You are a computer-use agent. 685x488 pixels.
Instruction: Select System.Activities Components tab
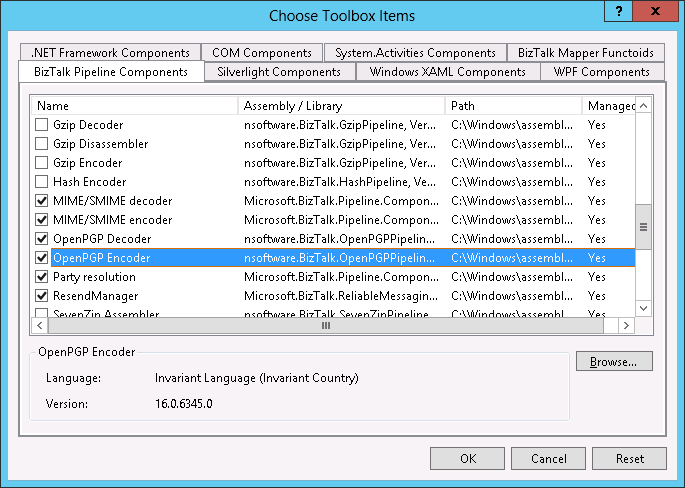[415, 53]
